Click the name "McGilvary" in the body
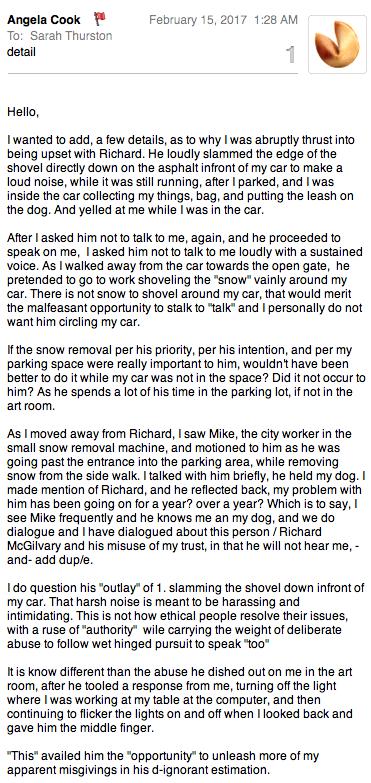371x783 pixels. 32,546
